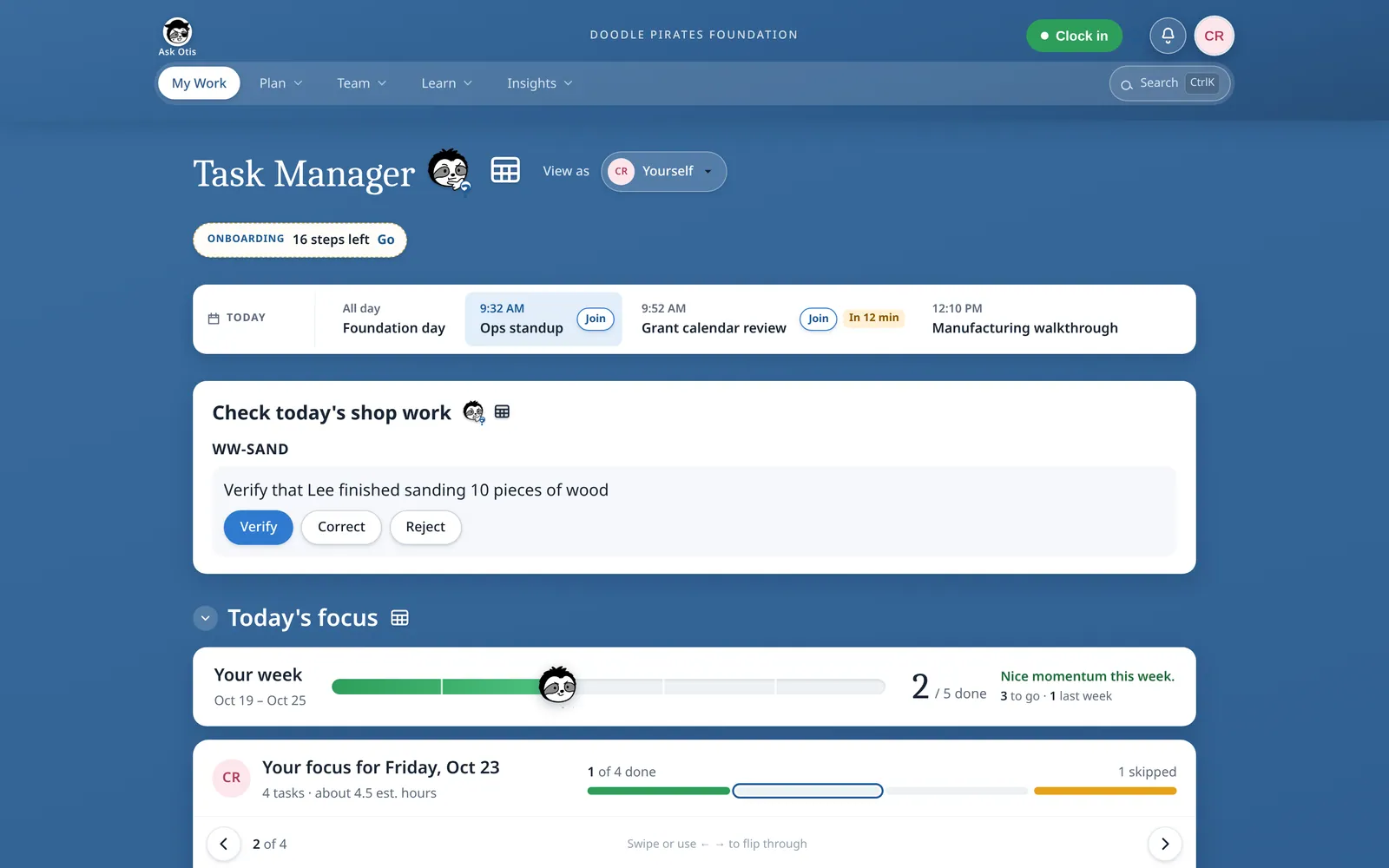Go to previous focus task with left arrow
Image resolution: width=1389 pixels, height=868 pixels.
[224, 844]
